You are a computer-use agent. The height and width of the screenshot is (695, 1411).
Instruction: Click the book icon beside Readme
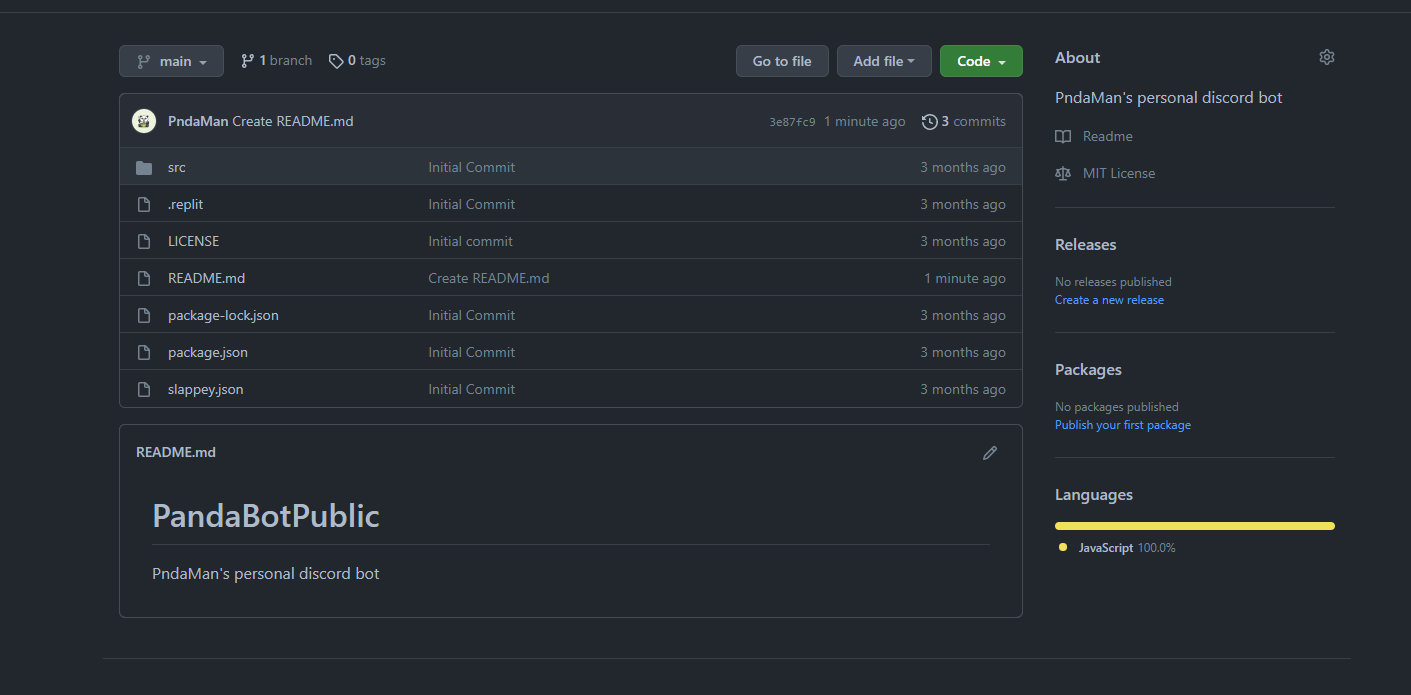(x=1063, y=136)
